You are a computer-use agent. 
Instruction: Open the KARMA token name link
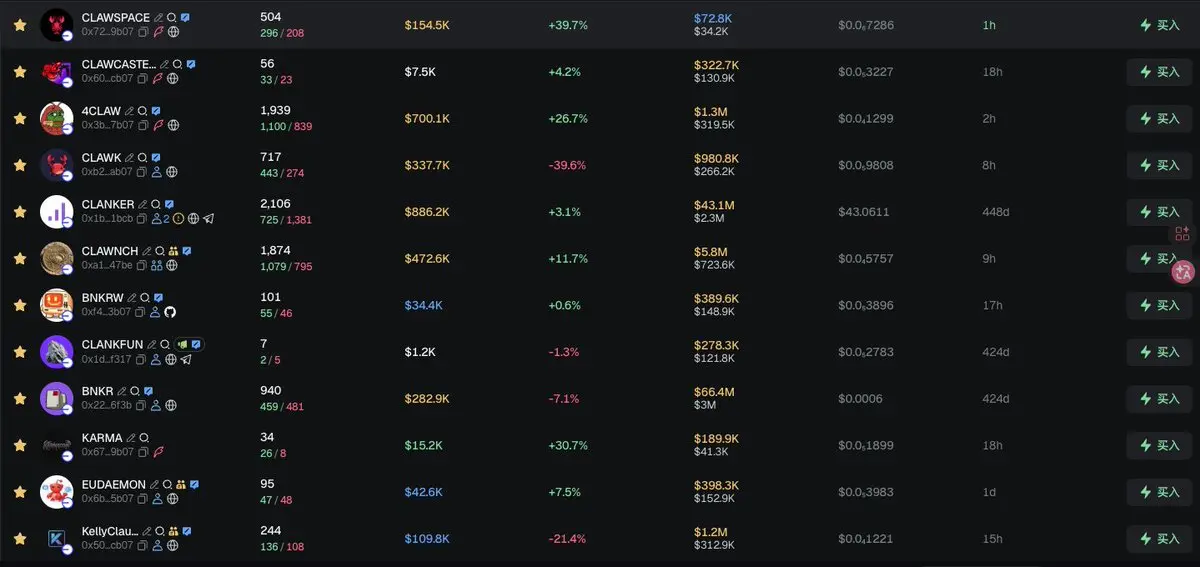102,438
